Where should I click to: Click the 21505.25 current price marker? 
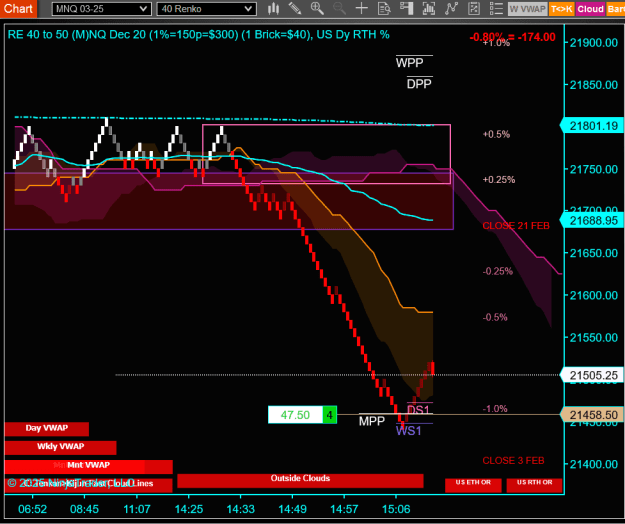click(593, 375)
